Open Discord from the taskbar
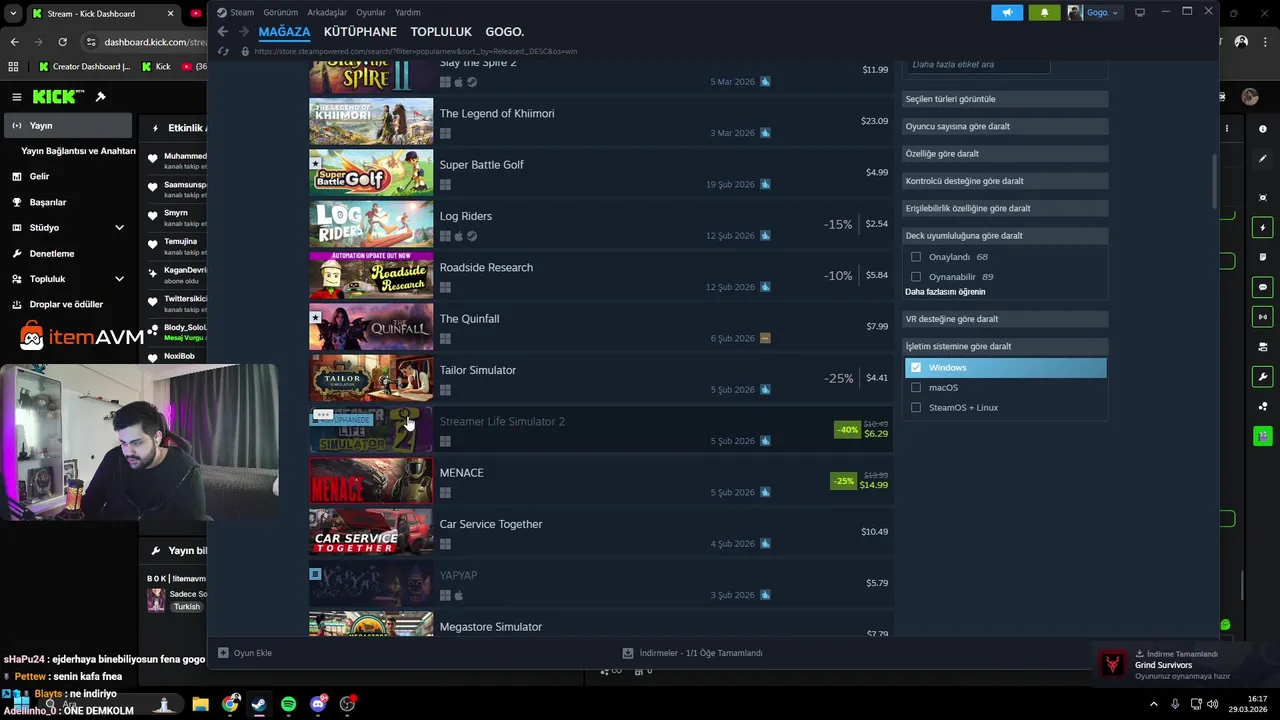This screenshot has height=720, width=1280. click(318, 704)
